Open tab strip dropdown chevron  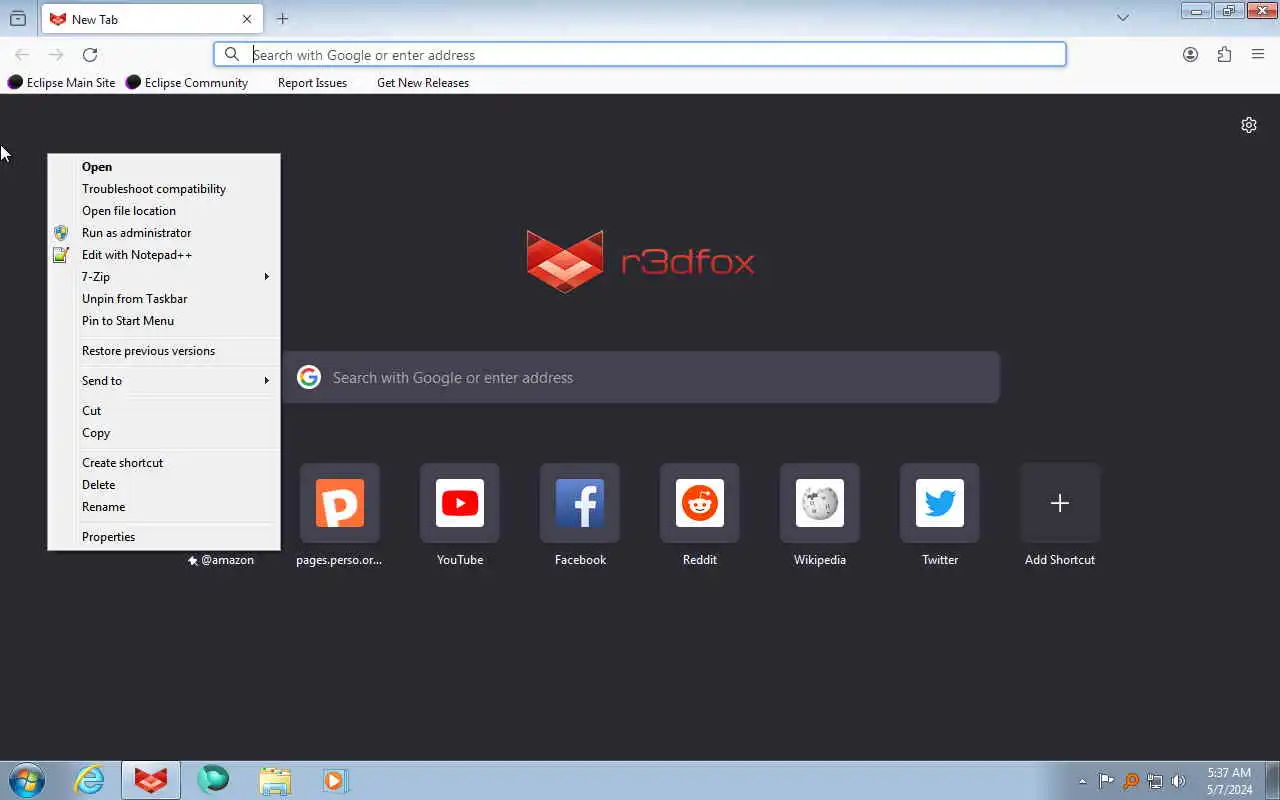[x=1123, y=17]
